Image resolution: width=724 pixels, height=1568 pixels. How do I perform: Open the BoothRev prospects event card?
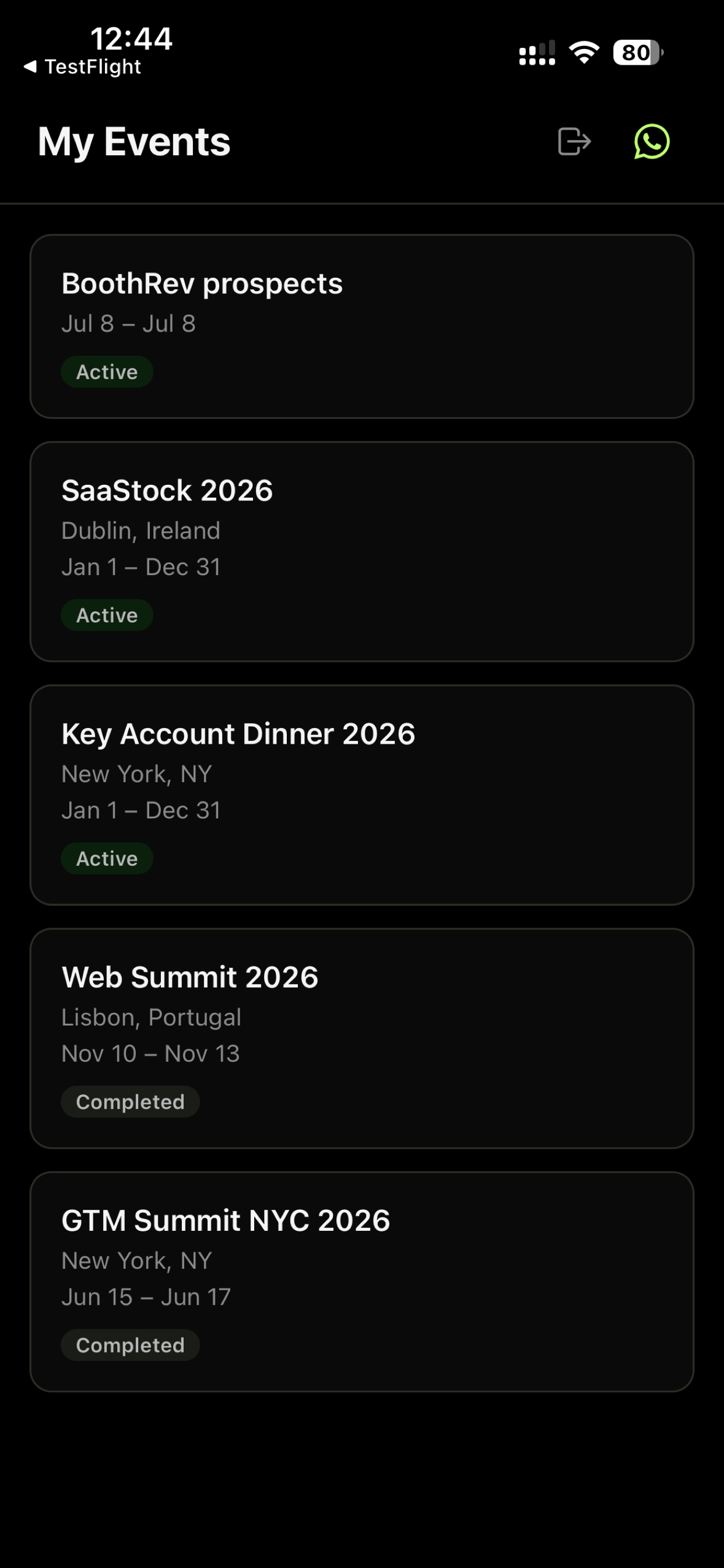pos(362,326)
